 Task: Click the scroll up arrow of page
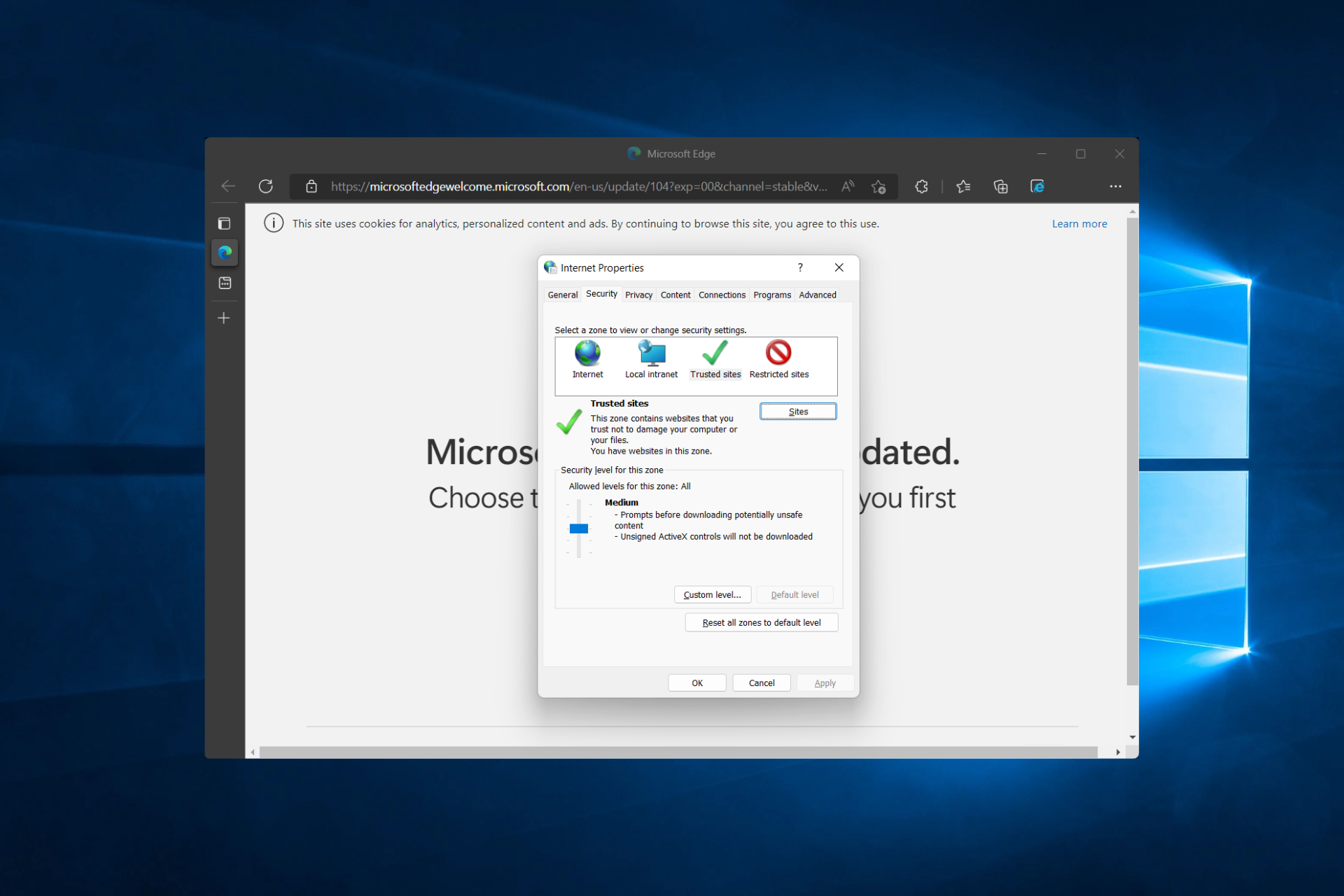[1133, 211]
